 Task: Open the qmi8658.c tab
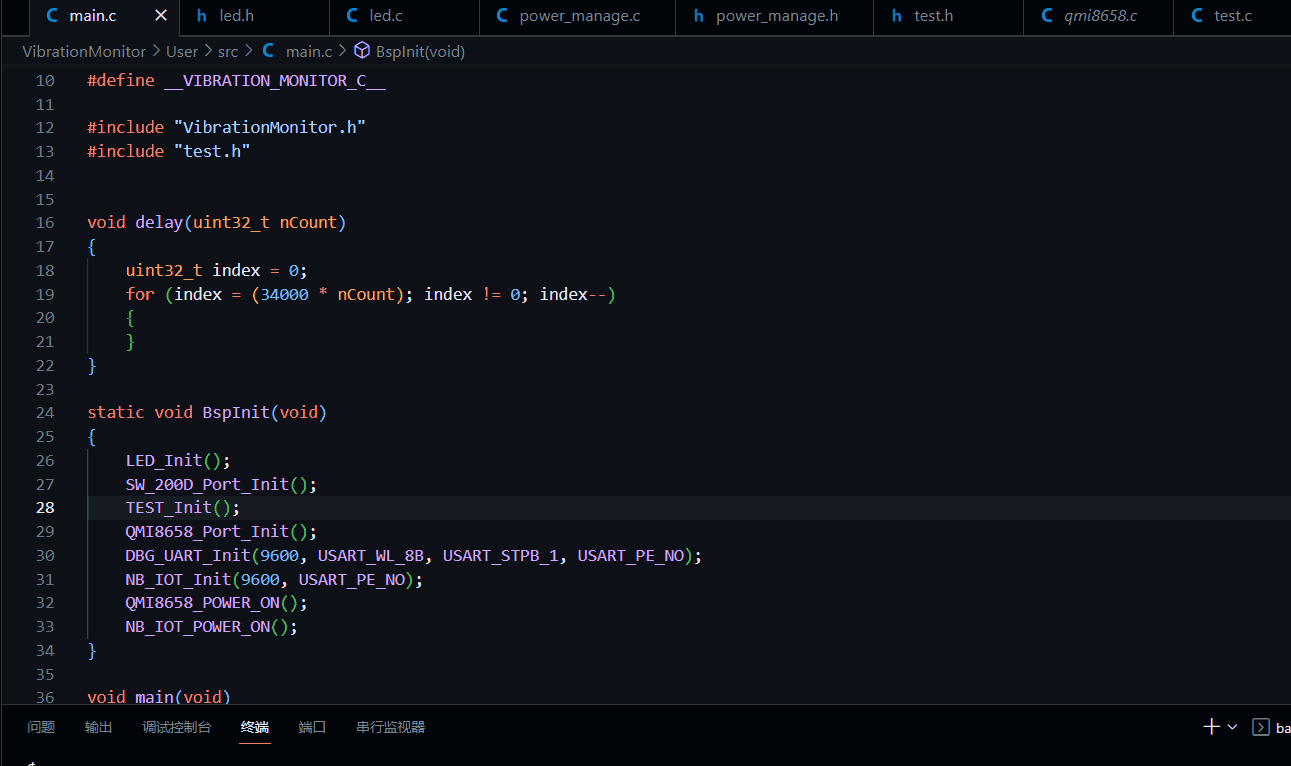click(x=1098, y=16)
